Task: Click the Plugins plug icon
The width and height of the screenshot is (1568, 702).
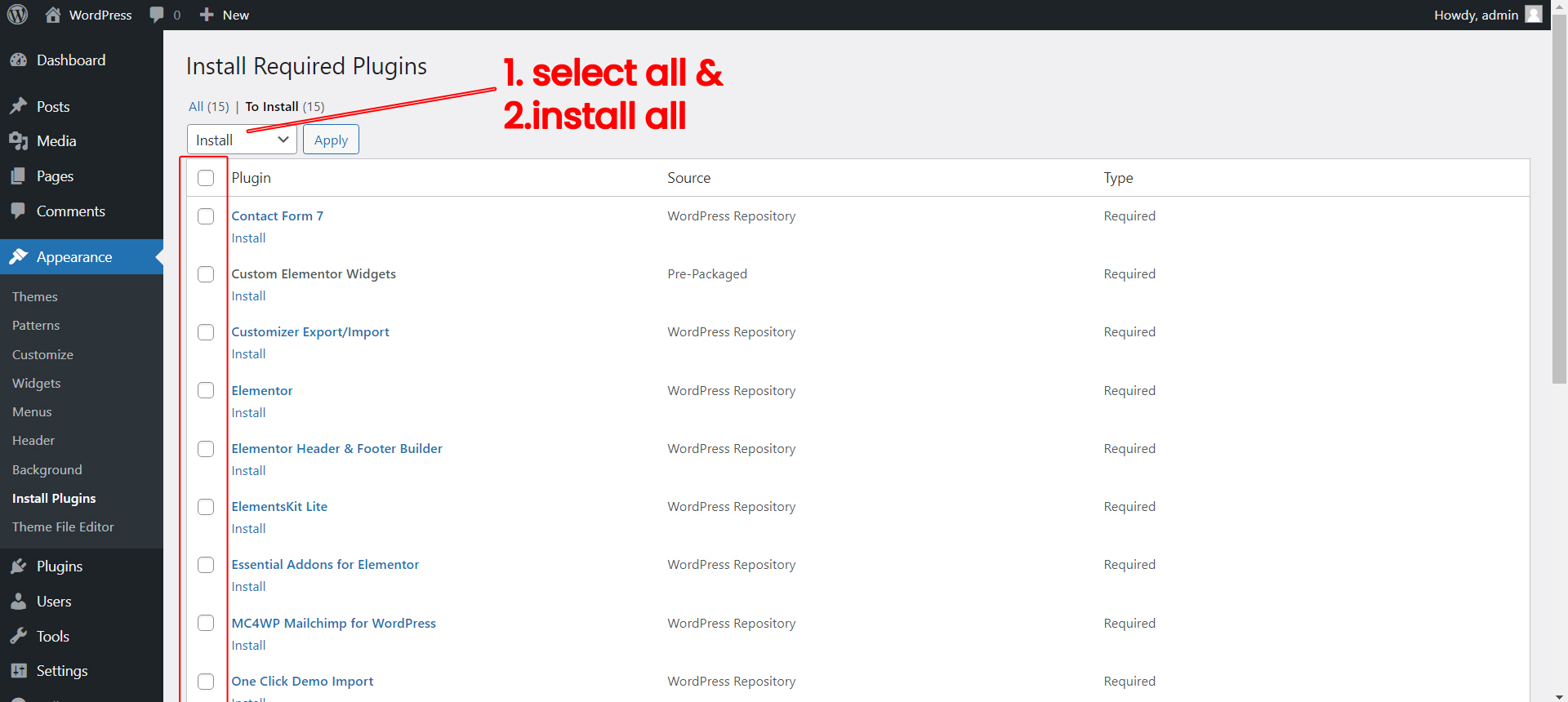Action: (x=18, y=566)
